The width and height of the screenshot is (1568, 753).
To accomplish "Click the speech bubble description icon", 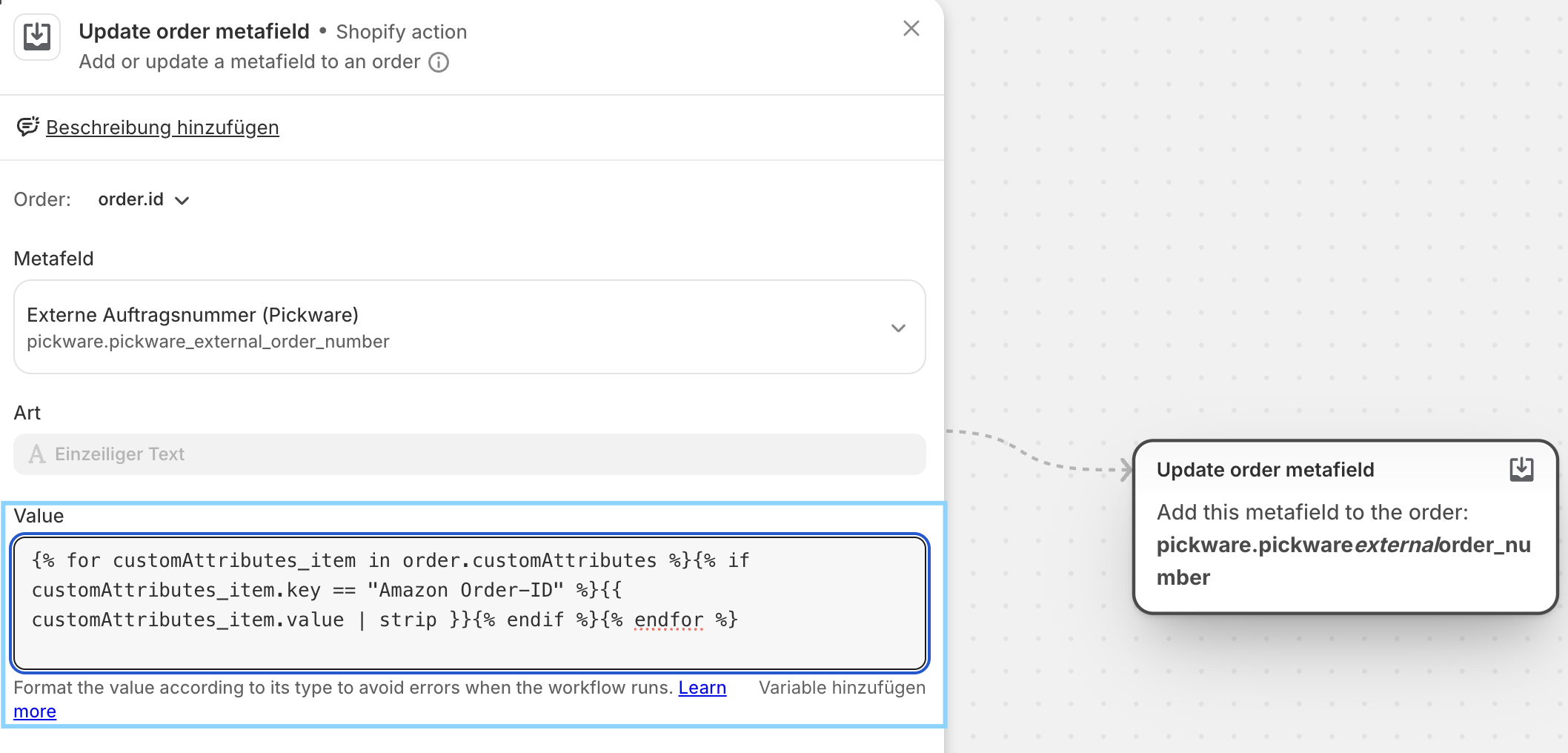I will [x=27, y=127].
